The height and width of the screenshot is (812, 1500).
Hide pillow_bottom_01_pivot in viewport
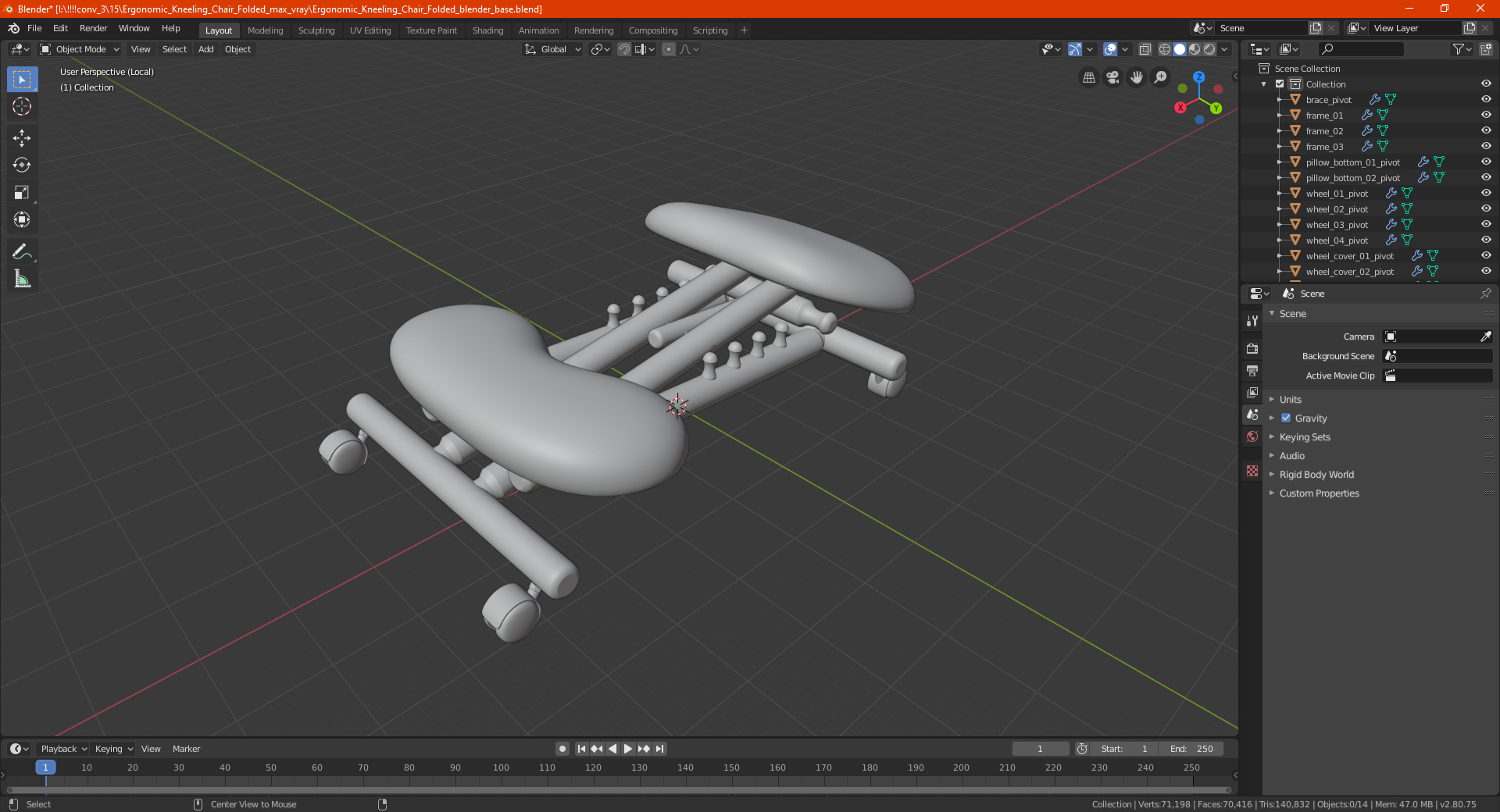pyautogui.click(x=1486, y=162)
